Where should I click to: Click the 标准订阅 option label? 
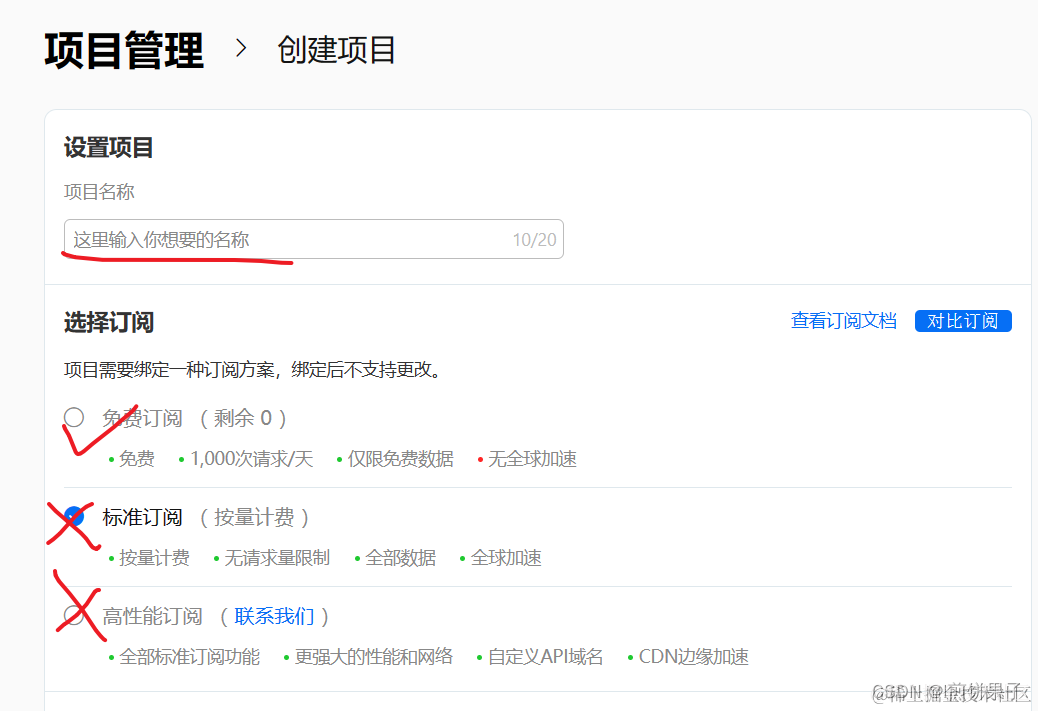[x=142, y=517]
